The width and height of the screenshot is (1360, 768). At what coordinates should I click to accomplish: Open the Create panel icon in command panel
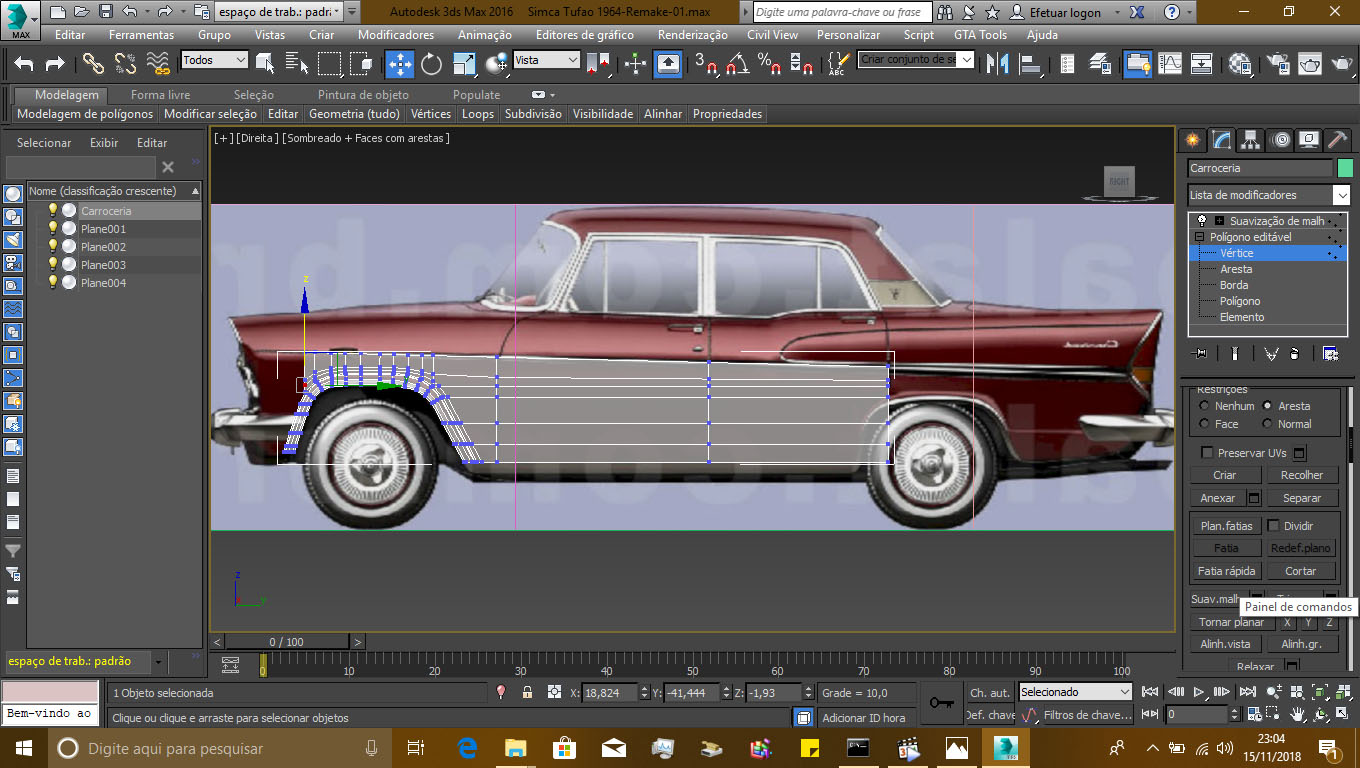1192,139
